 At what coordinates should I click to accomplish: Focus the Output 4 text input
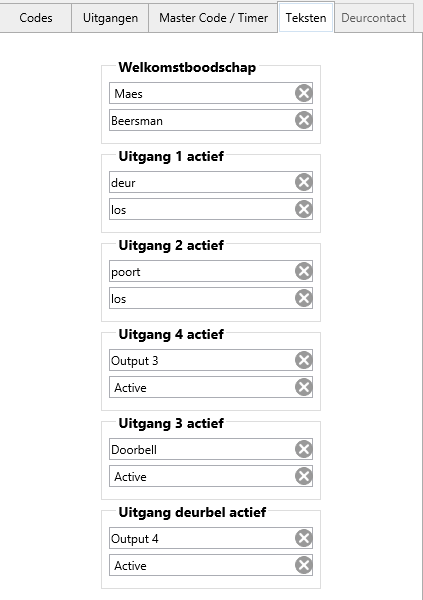tap(202, 538)
